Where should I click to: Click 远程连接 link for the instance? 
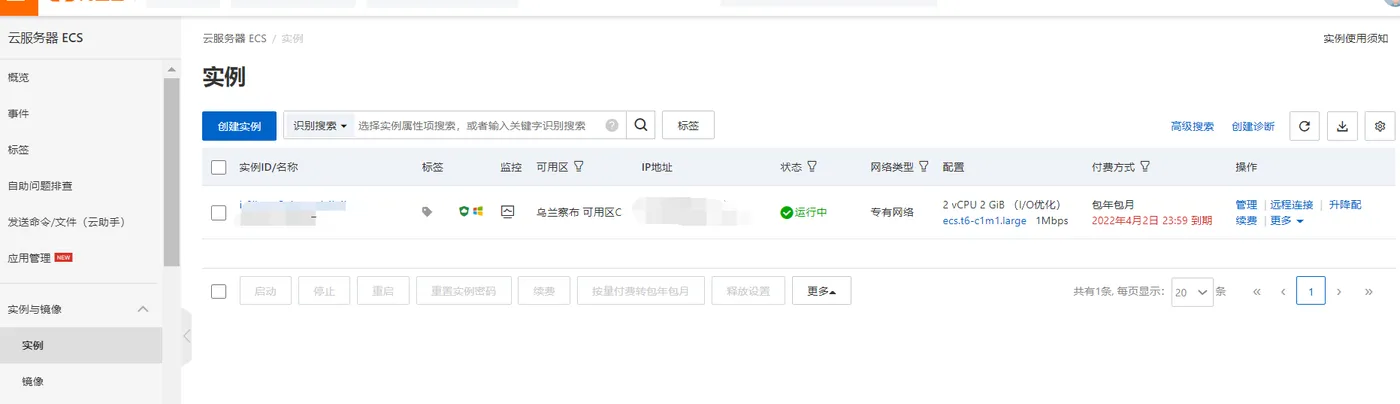1292,205
